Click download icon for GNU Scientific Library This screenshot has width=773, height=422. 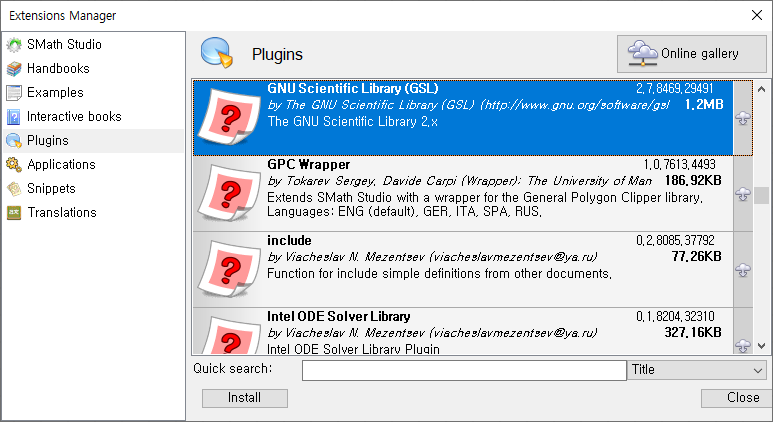point(742,118)
